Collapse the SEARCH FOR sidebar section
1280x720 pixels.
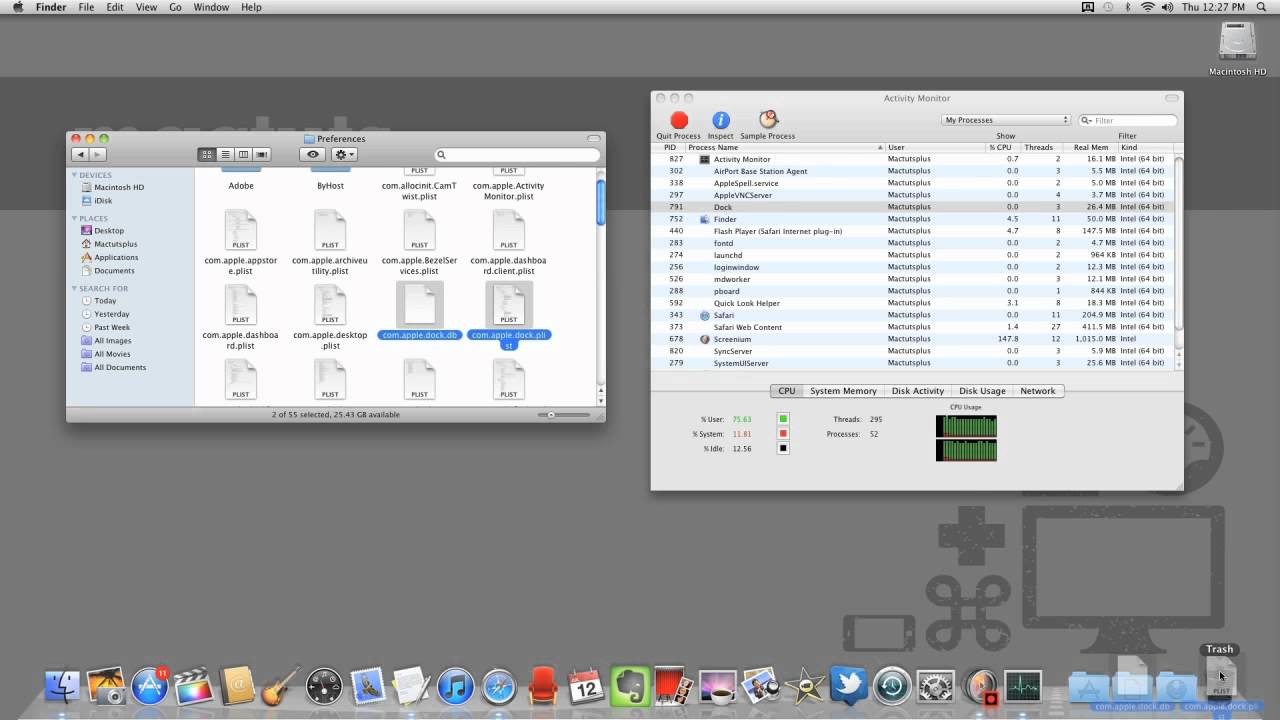coord(75,288)
